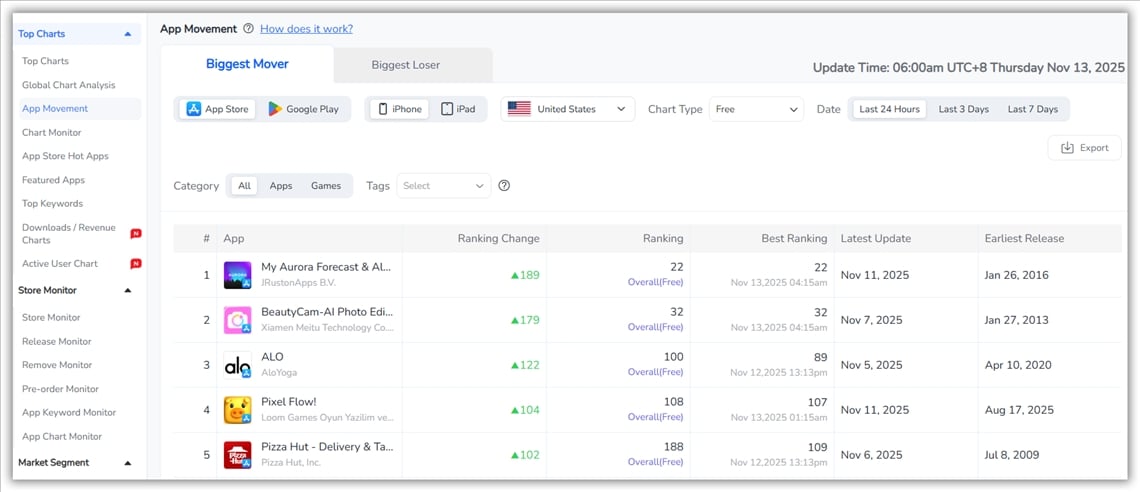The width and height of the screenshot is (1140, 492).
Task: Click the question mark icon next to Tags
Action: [x=504, y=186]
